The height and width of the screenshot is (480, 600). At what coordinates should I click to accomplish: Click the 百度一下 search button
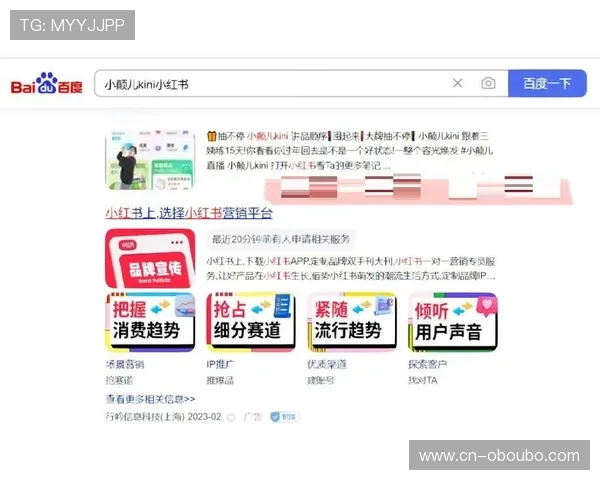pyautogui.click(x=547, y=83)
